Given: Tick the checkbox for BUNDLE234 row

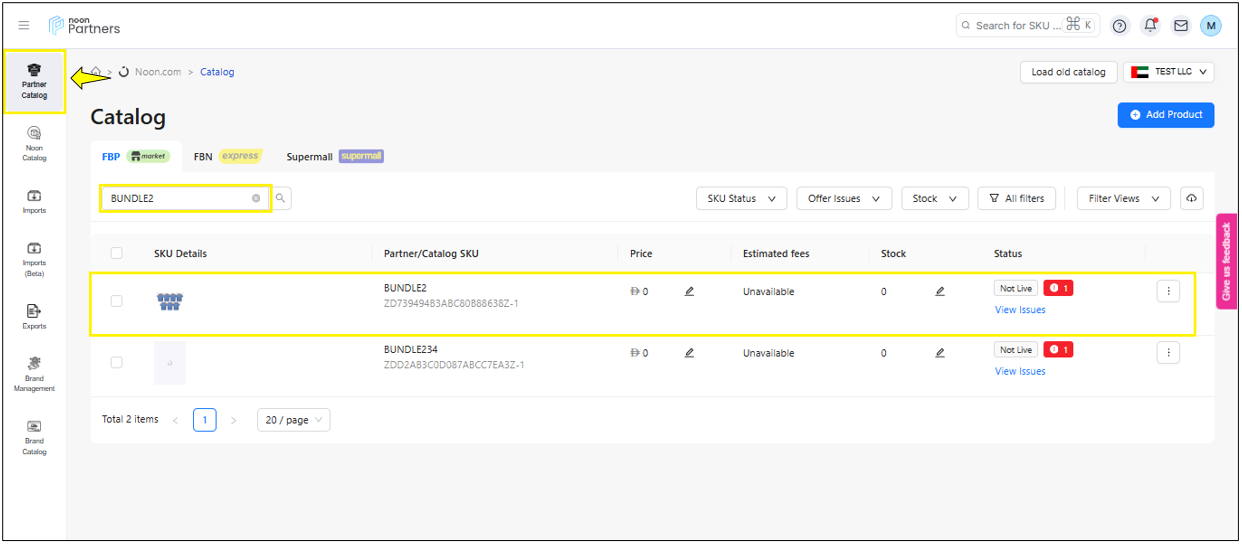Looking at the screenshot, I should pos(117,362).
